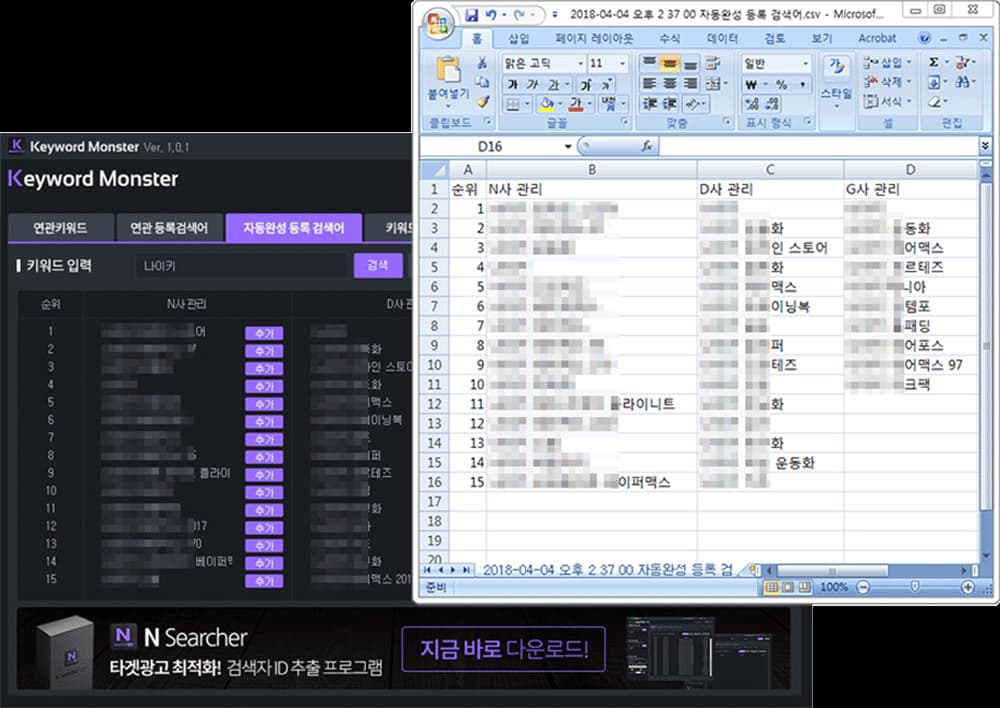Viewport: 1000px width, 708px height.
Task: Increase font size in Excel ribbon
Action: tap(587, 84)
